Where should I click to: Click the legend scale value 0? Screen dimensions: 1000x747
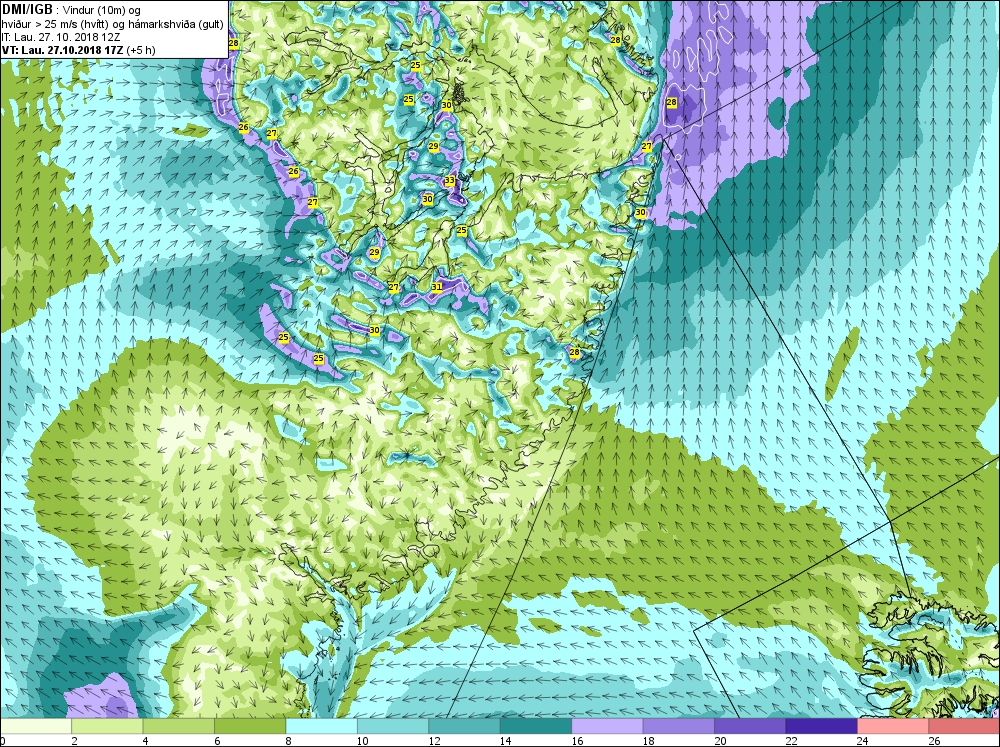pos(3,741)
